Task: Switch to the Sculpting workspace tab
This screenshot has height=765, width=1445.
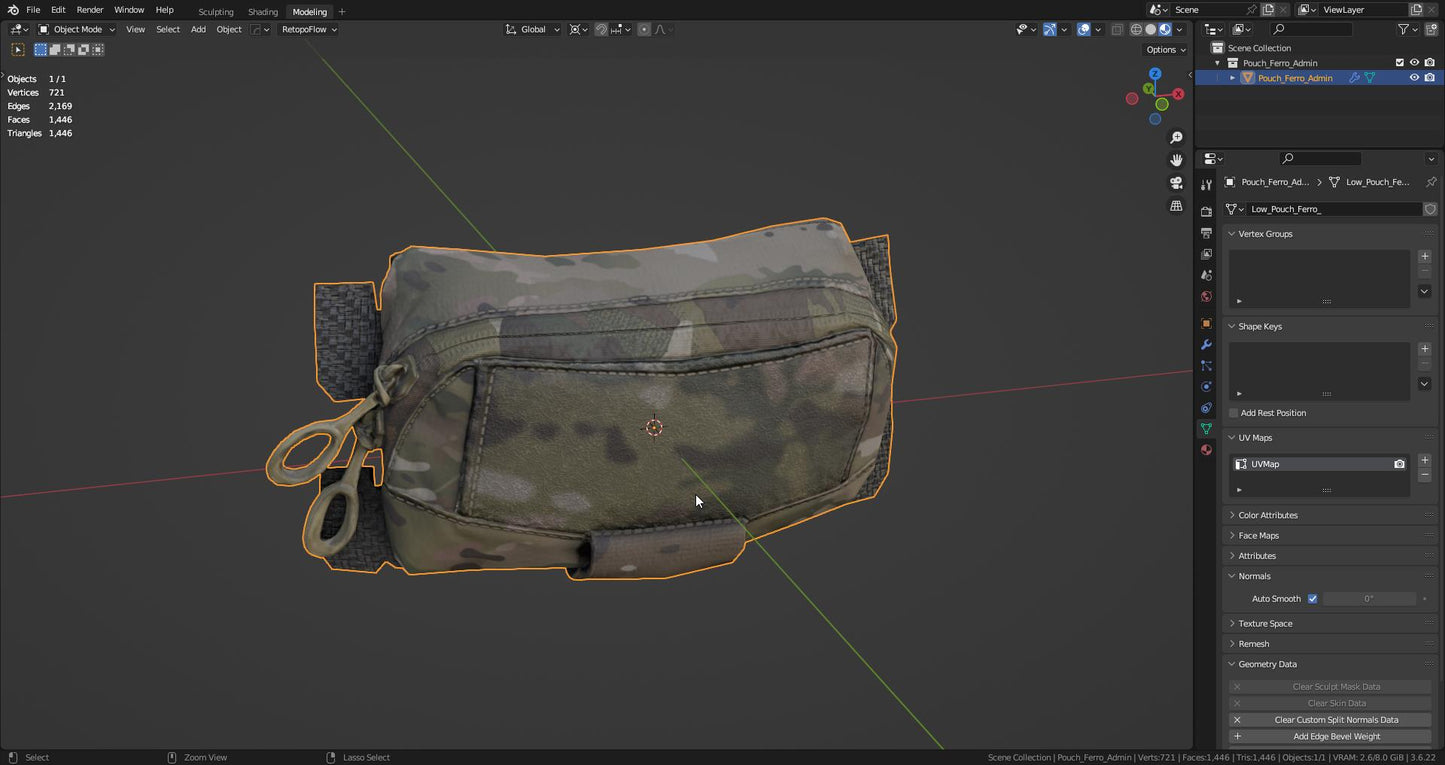Action: coord(215,12)
